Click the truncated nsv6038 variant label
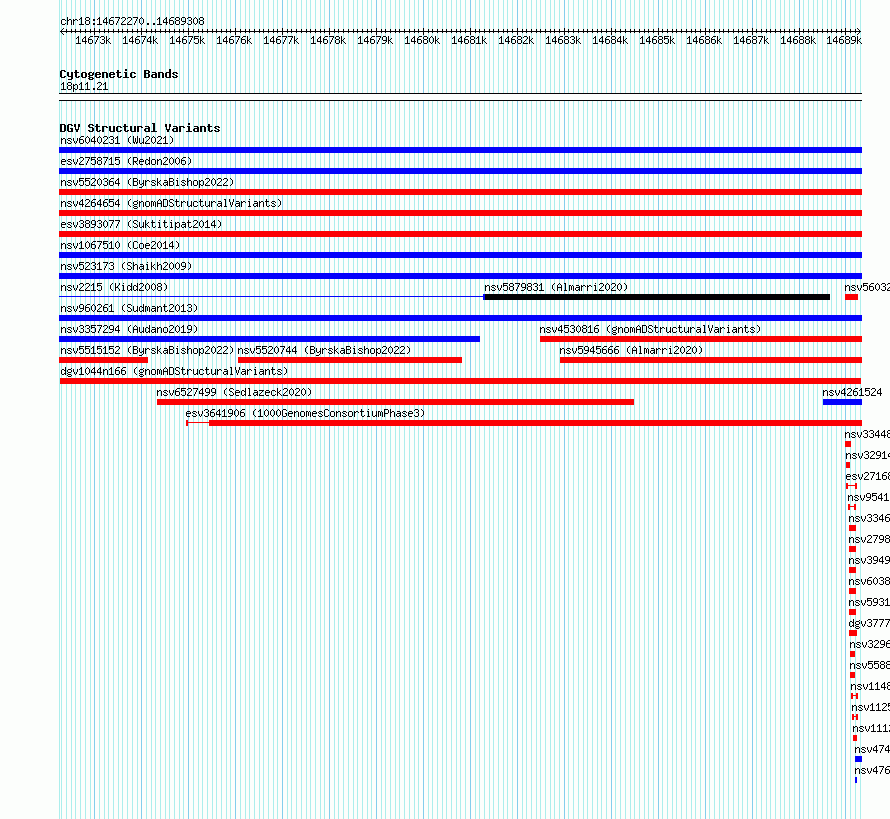The image size is (890, 819). pos(869,581)
